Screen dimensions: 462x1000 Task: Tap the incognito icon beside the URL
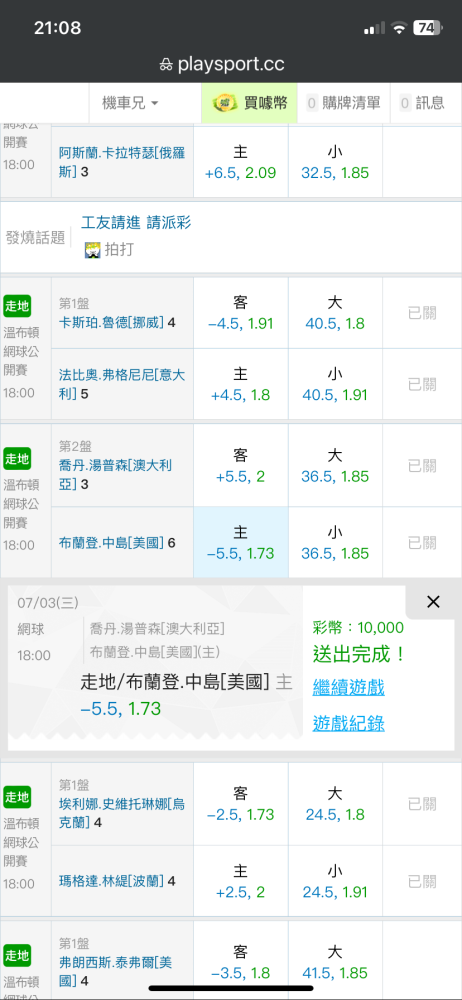point(166,64)
